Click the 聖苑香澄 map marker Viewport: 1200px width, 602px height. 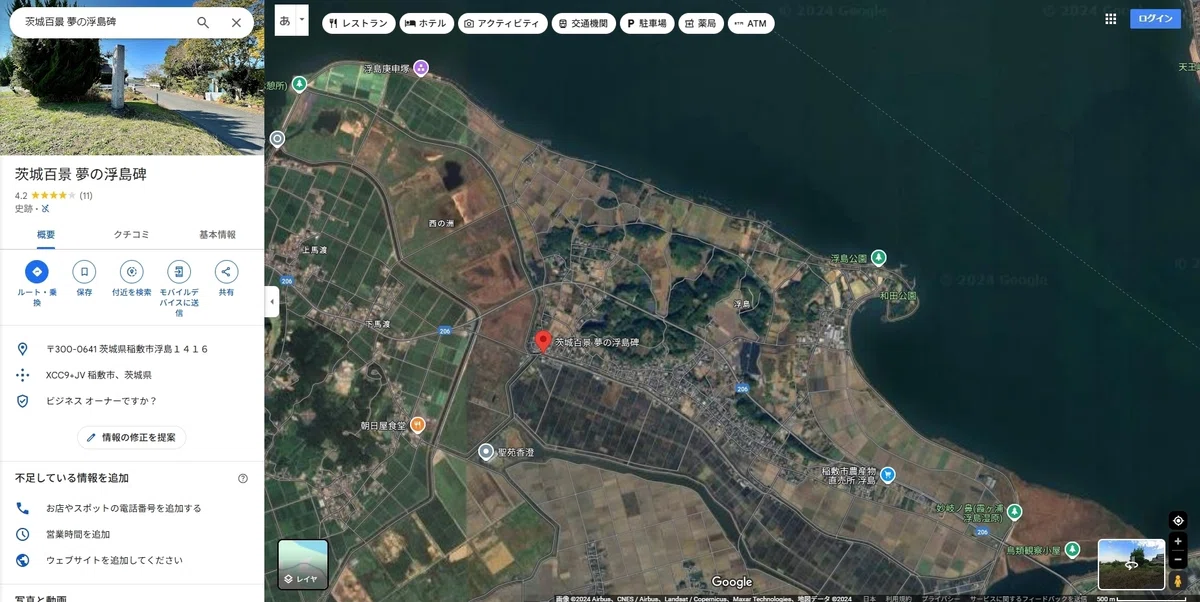point(486,452)
